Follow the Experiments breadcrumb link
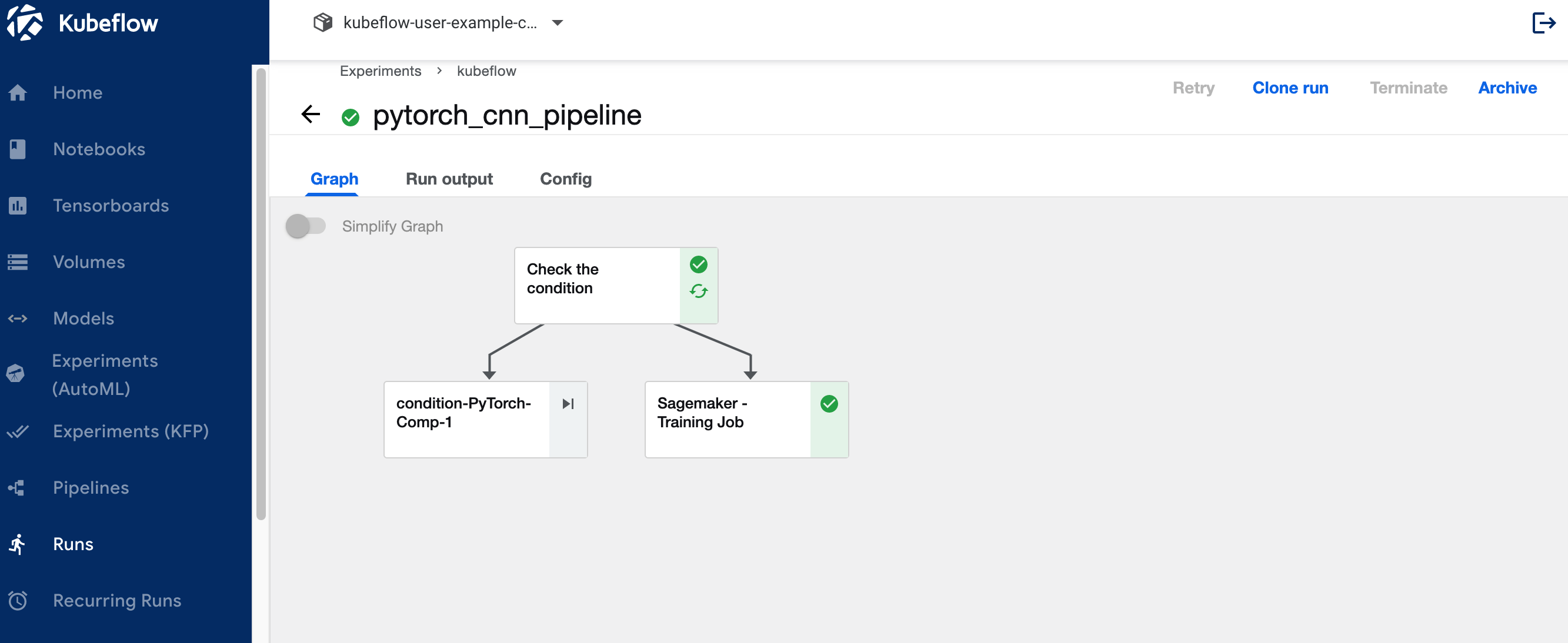Viewport: 1568px width, 643px height. (x=380, y=71)
